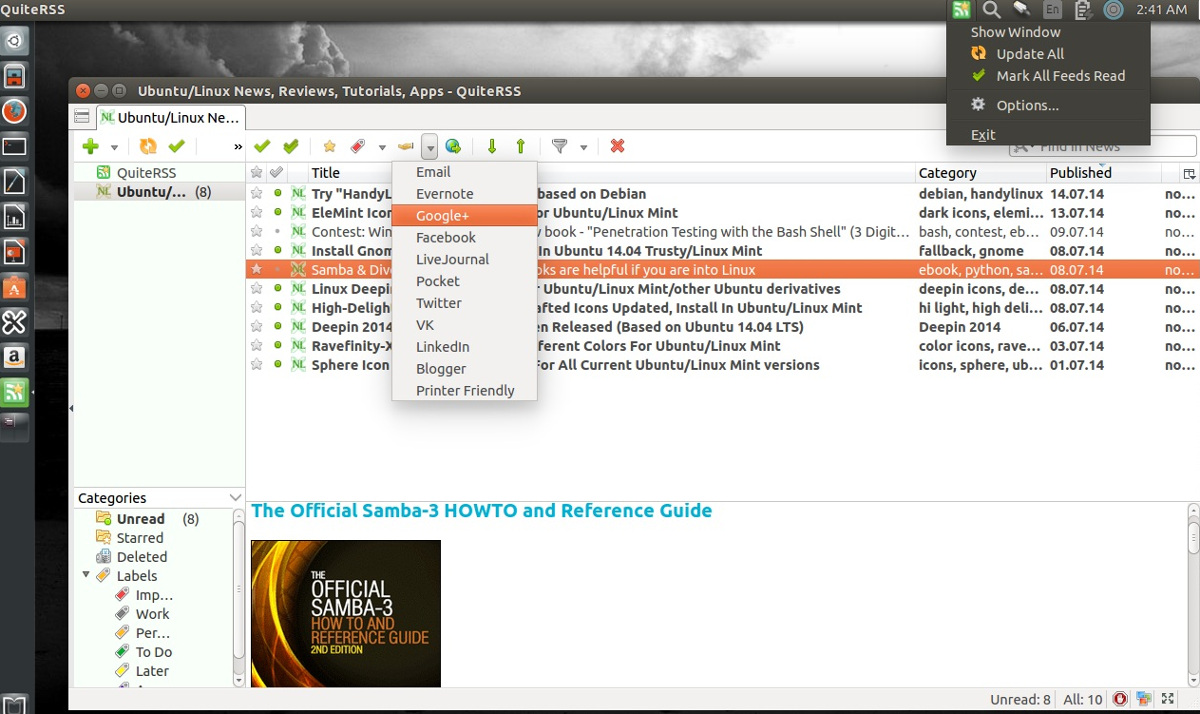
Task: Toggle star on 'Try HandyL...' news row
Action: (257, 194)
